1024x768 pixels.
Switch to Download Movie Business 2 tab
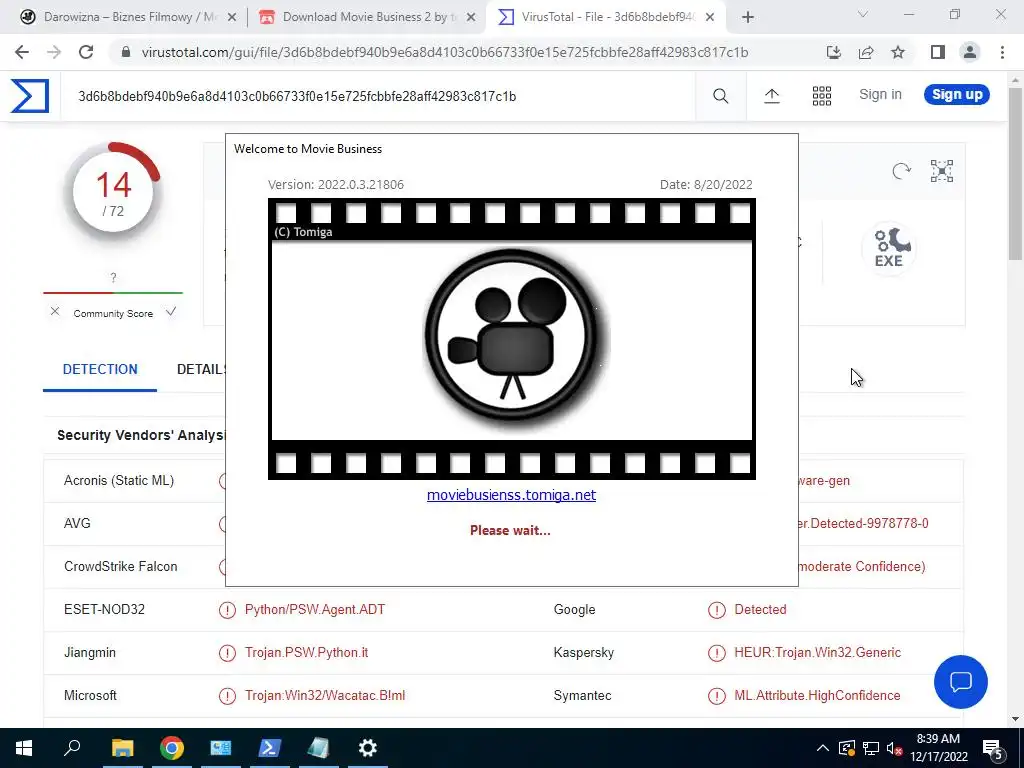pos(366,17)
